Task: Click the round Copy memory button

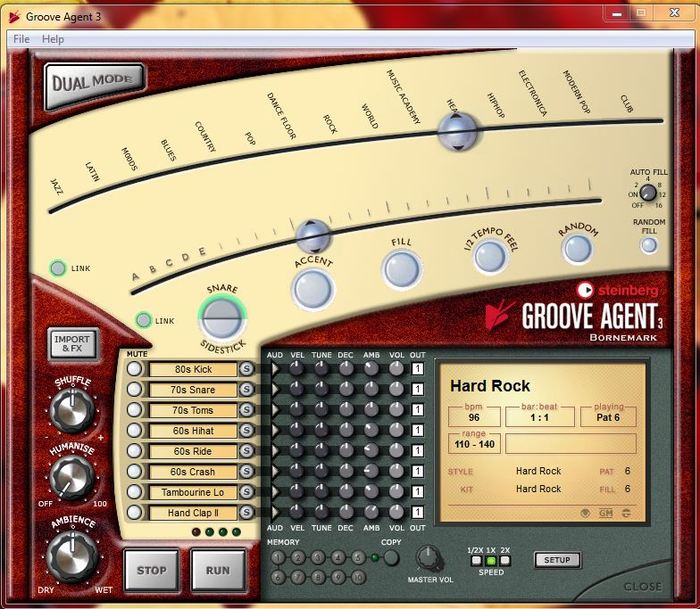Action: coord(391,558)
